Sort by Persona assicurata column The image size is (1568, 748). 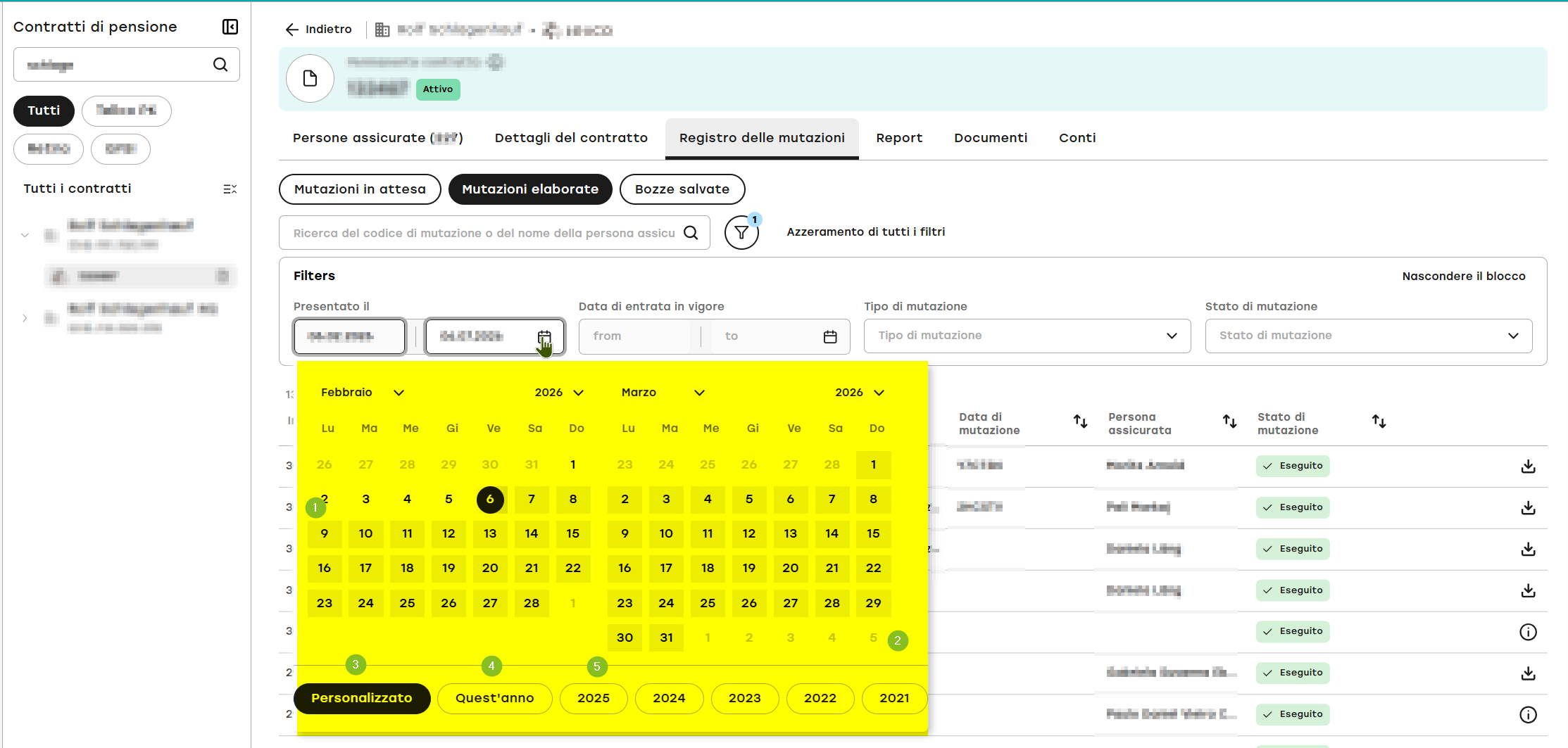1229,422
